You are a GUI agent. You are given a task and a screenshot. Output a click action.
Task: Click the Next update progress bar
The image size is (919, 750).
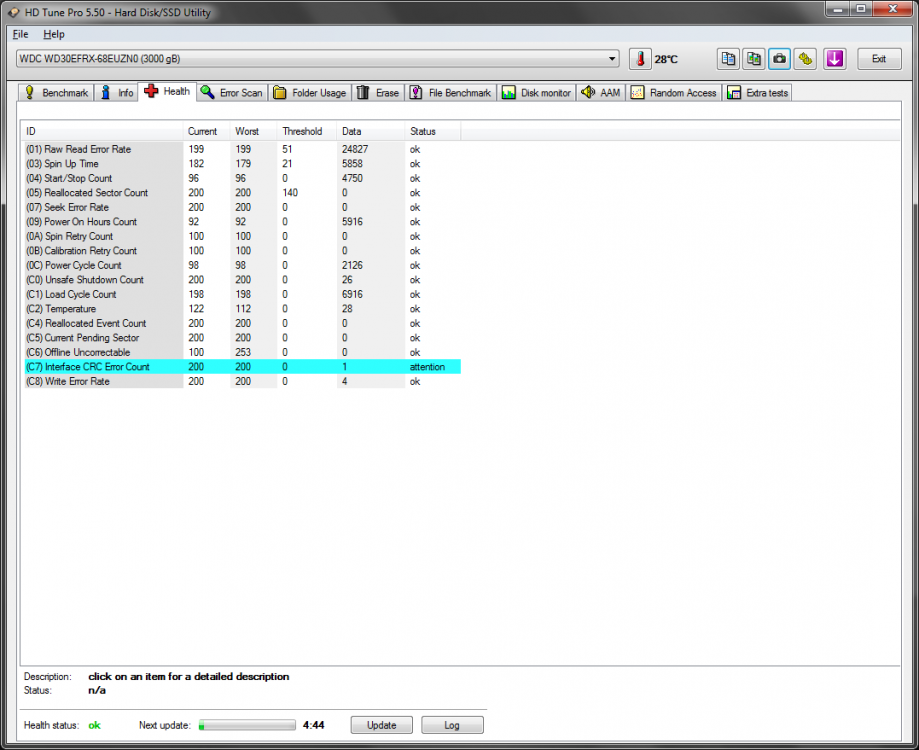click(x=247, y=725)
